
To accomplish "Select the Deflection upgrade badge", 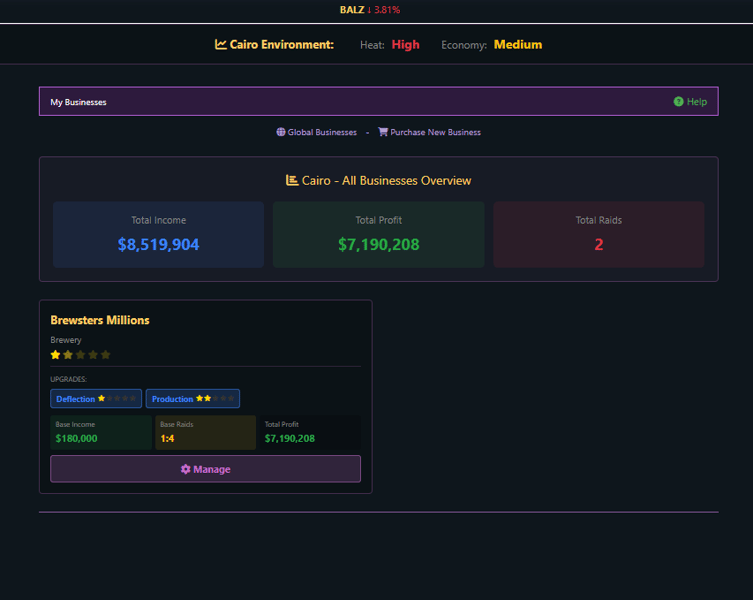I will [76, 399].
